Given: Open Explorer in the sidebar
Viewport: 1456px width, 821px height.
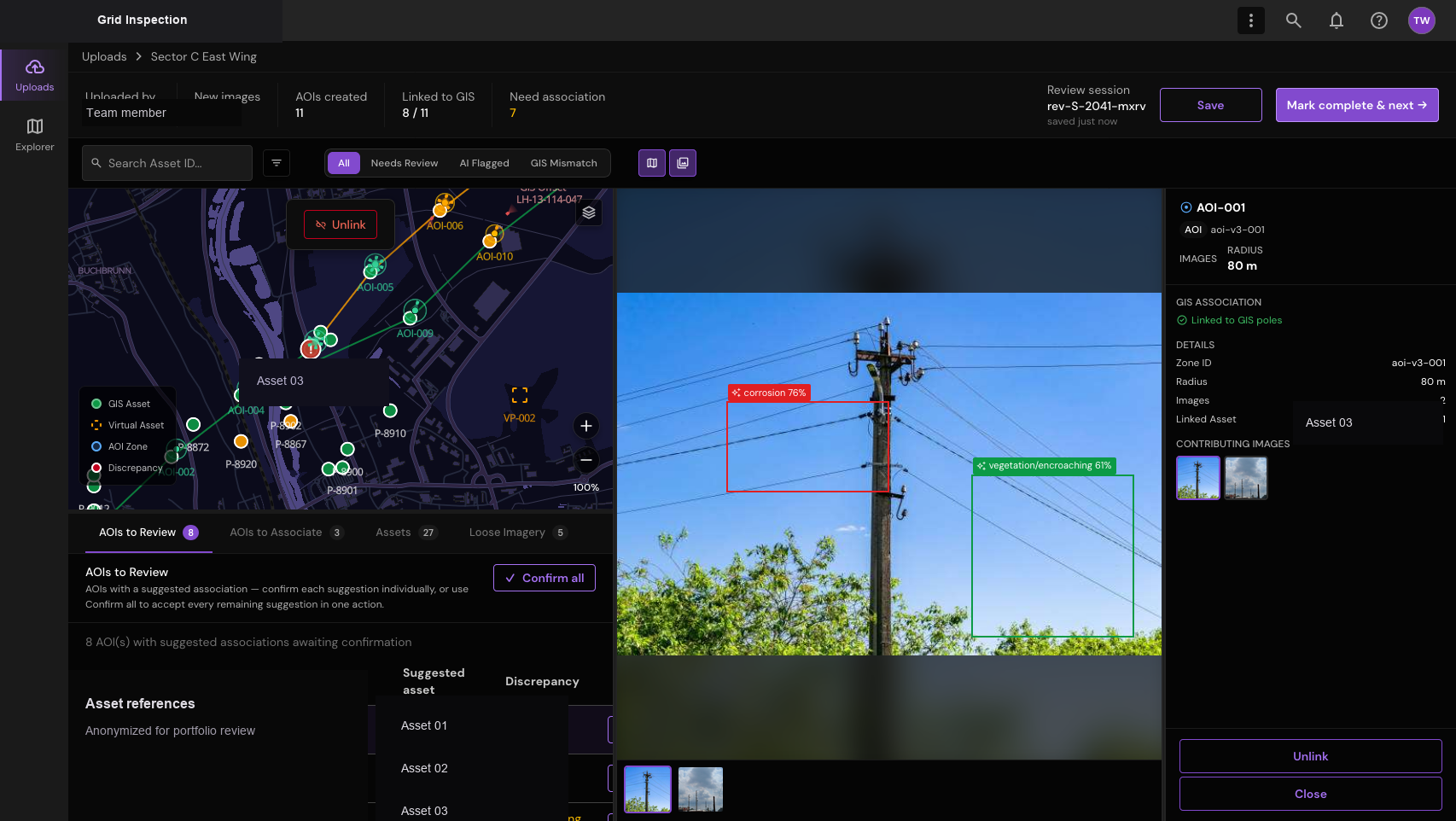Looking at the screenshot, I should point(34,135).
